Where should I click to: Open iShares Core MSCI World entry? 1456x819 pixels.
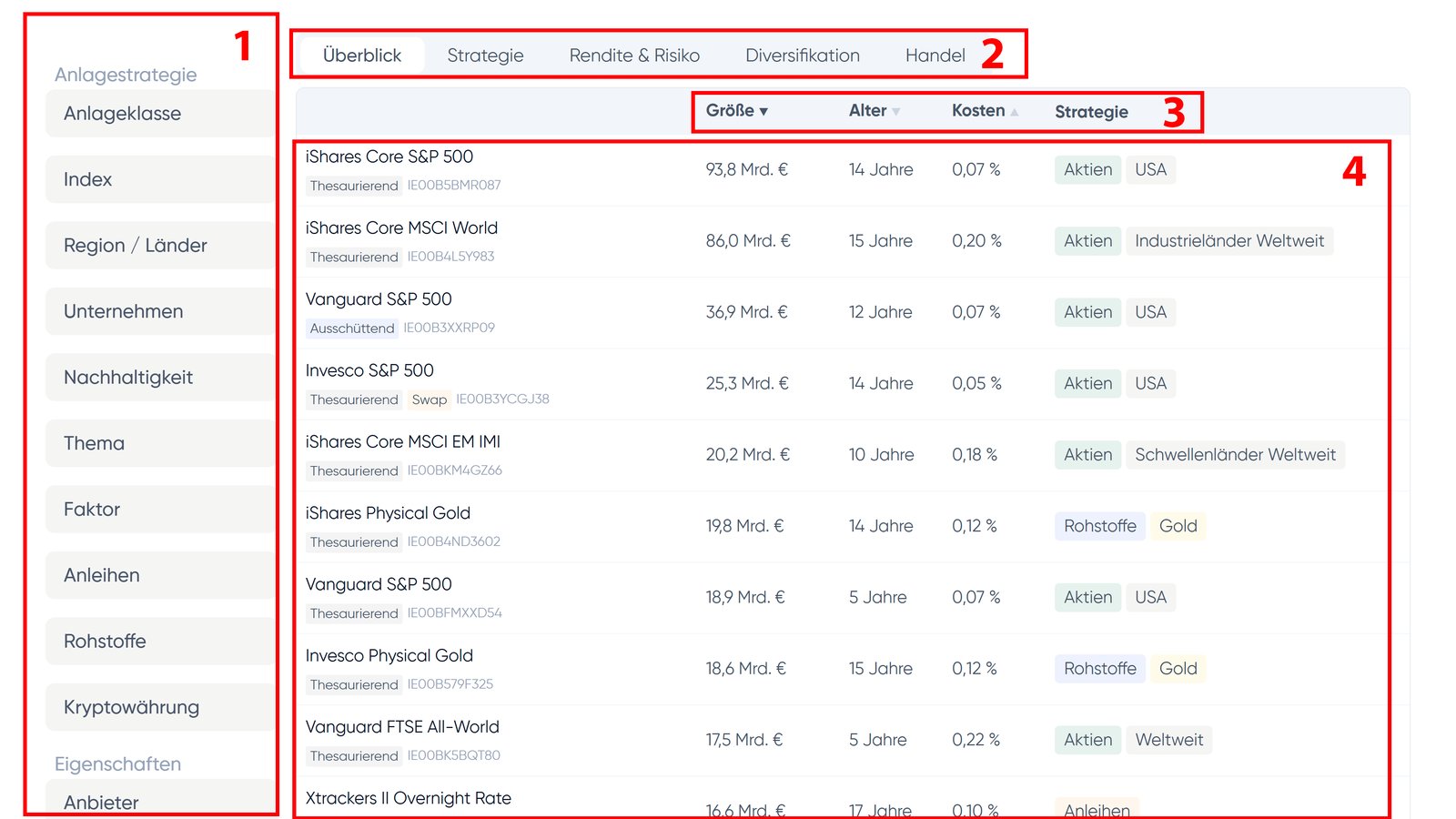click(x=401, y=227)
